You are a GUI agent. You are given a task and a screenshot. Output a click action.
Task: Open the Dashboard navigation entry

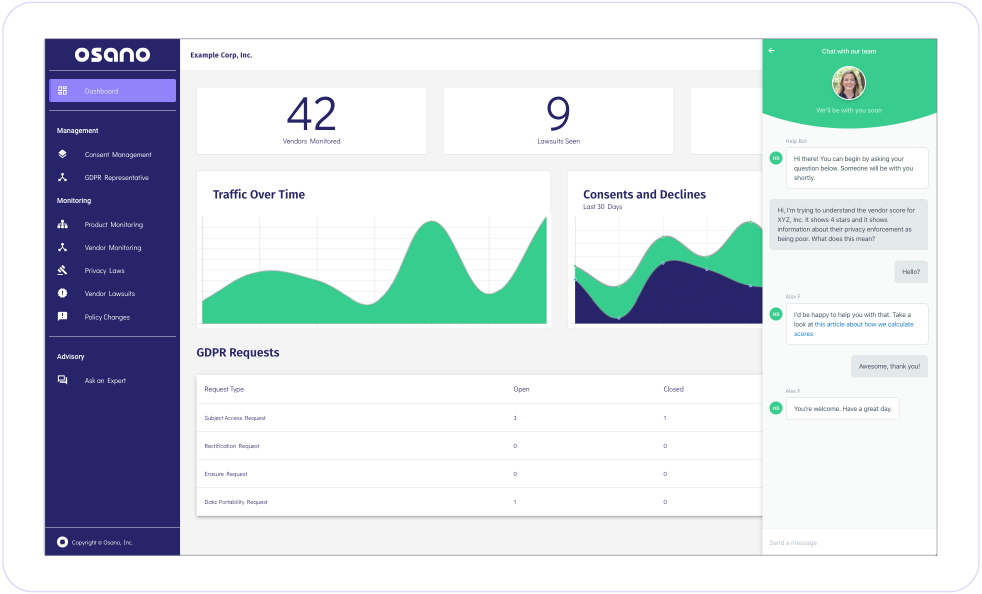click(x=100, y=90)
